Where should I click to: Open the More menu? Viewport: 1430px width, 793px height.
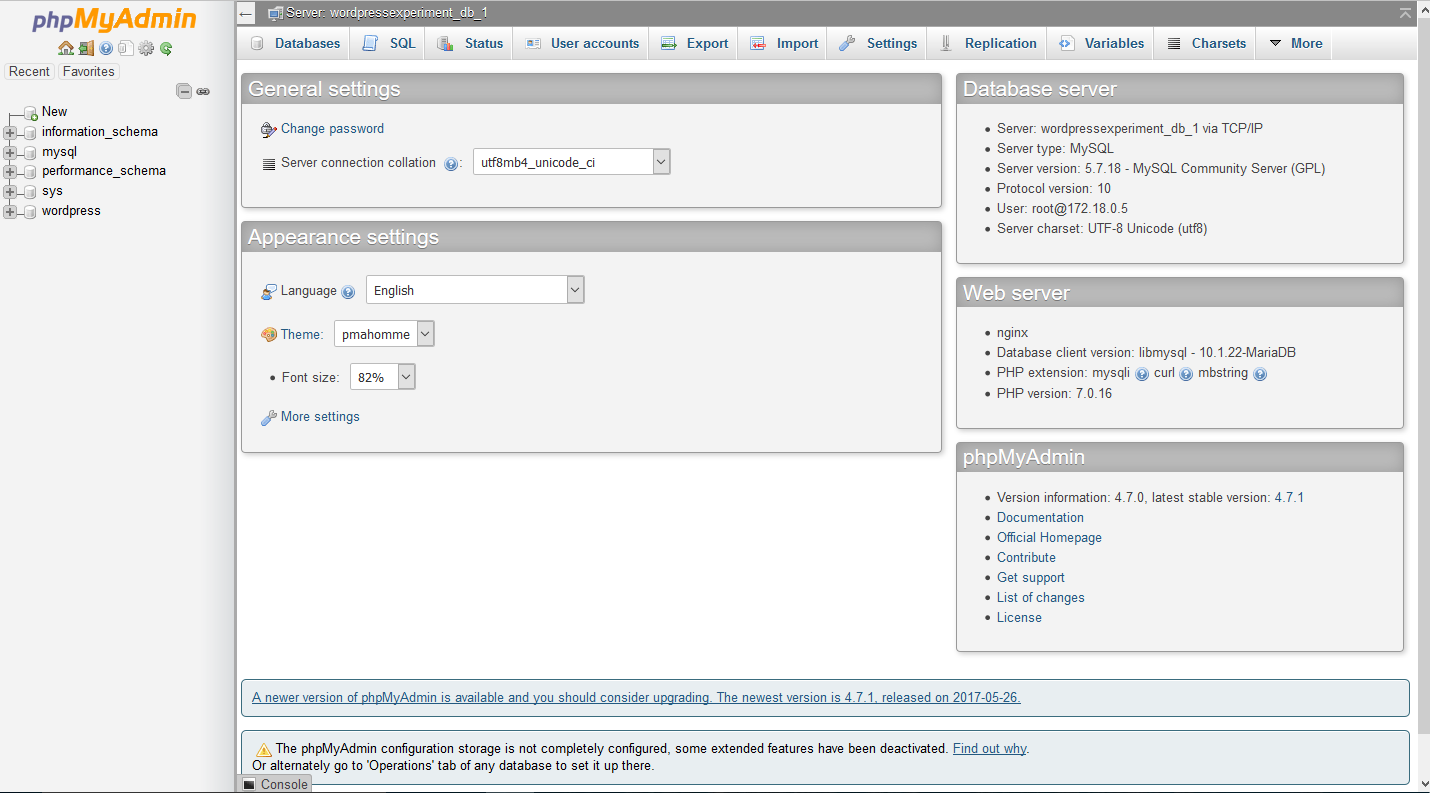click(1294, 43)
